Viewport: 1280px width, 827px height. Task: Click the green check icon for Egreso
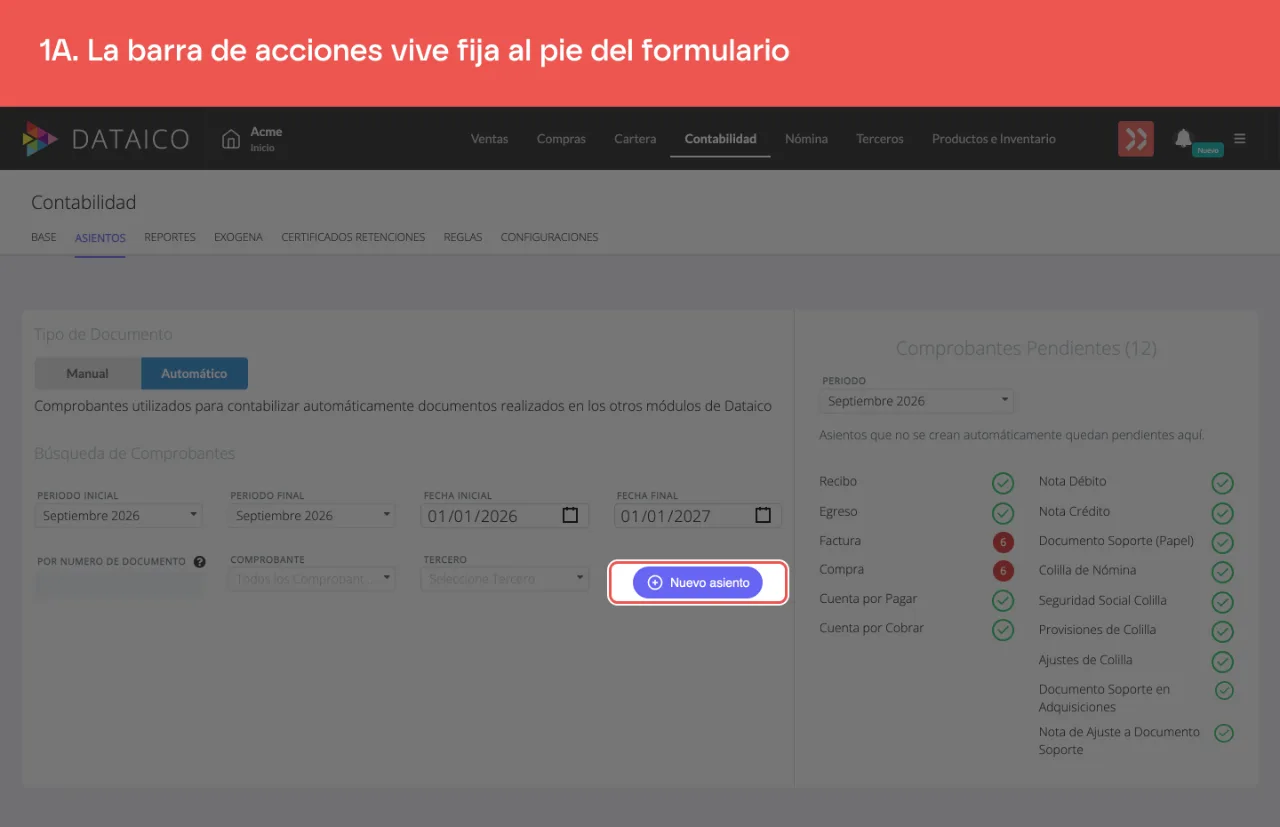coord(1003,513)
